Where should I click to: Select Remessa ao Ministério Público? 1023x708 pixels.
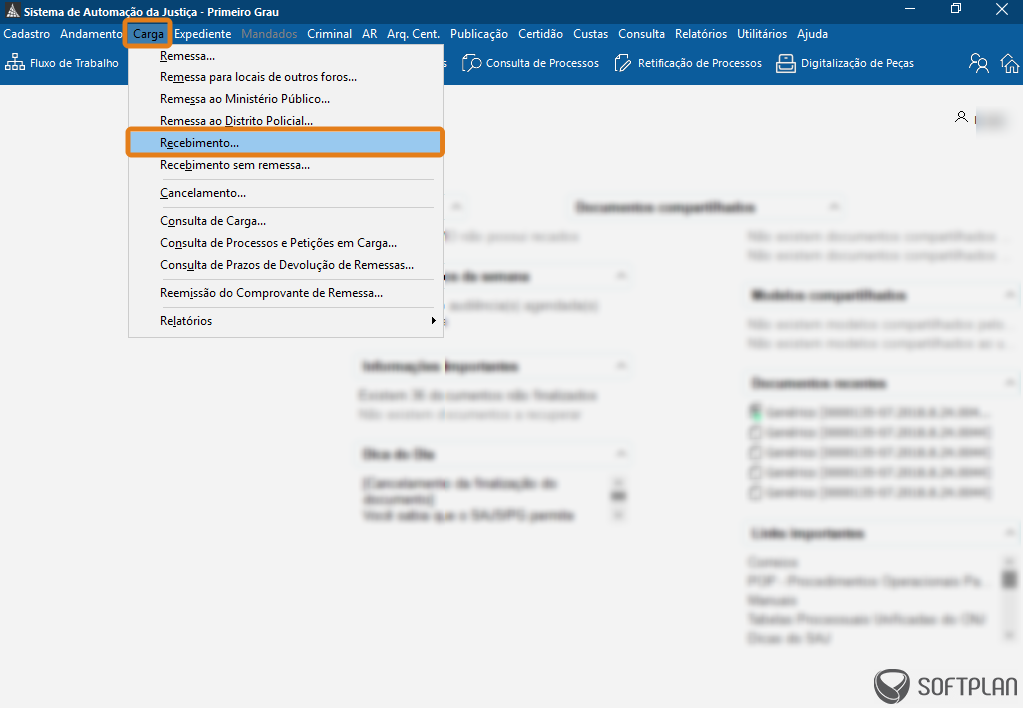286,99
